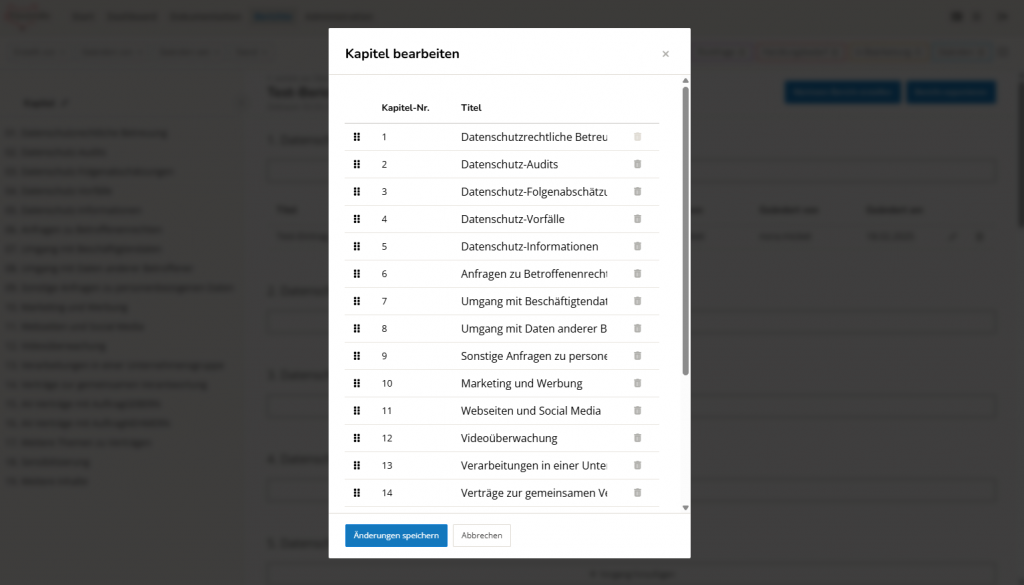Delete chapter 13 Verarbeitungen in einer Unternehmensgruppe
The image size is (1024, 585).
point(638,465)
